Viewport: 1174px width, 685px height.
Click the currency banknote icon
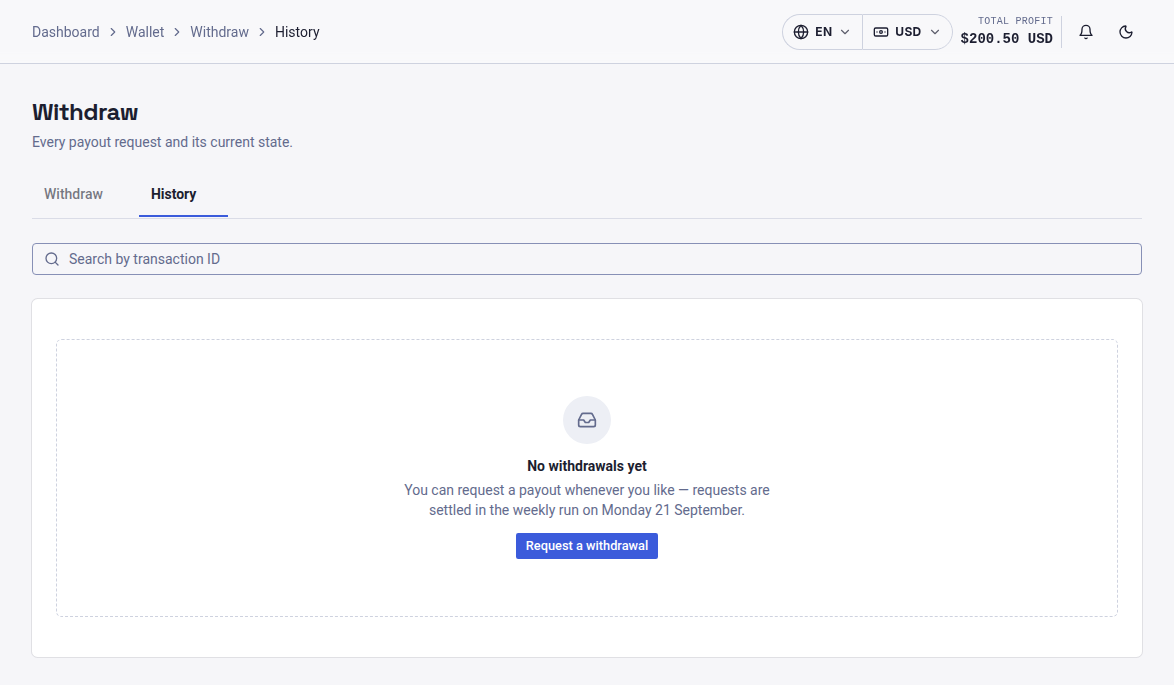click(x=881, y=32)
